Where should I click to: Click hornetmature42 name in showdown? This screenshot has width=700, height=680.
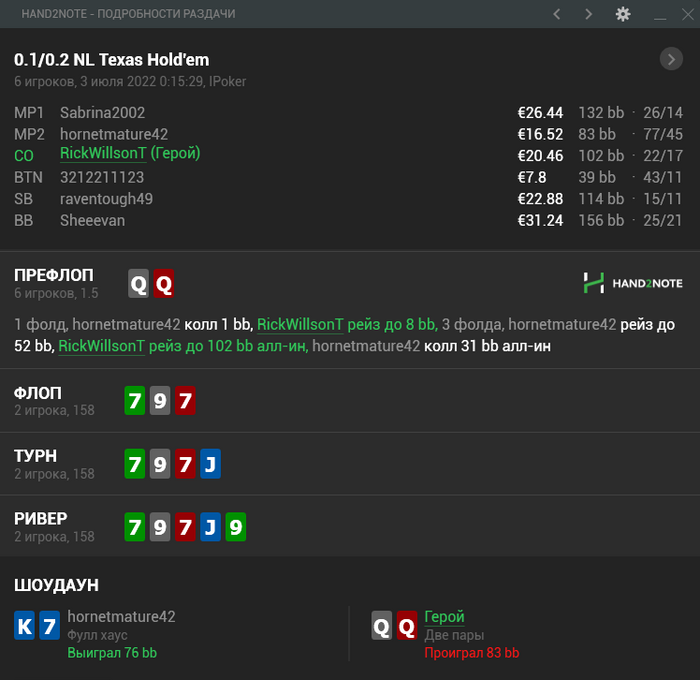[121, 617]
